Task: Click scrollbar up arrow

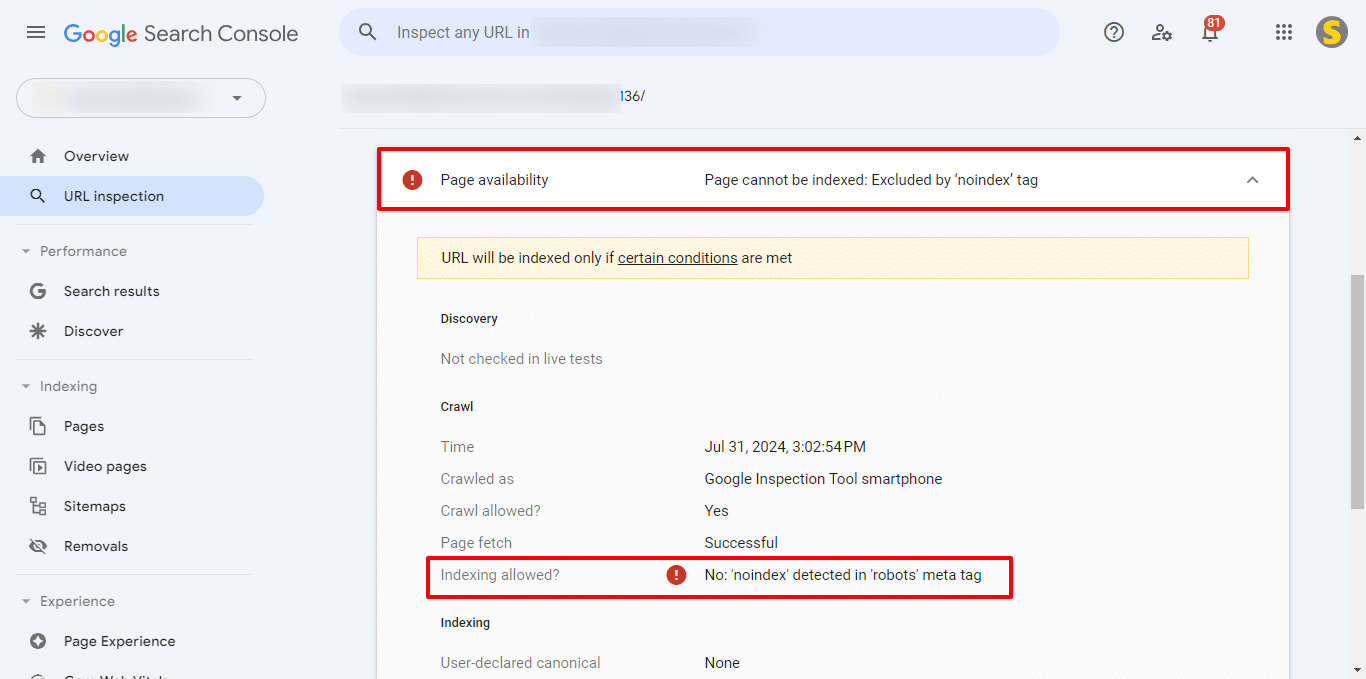Action: [1357, 137]
